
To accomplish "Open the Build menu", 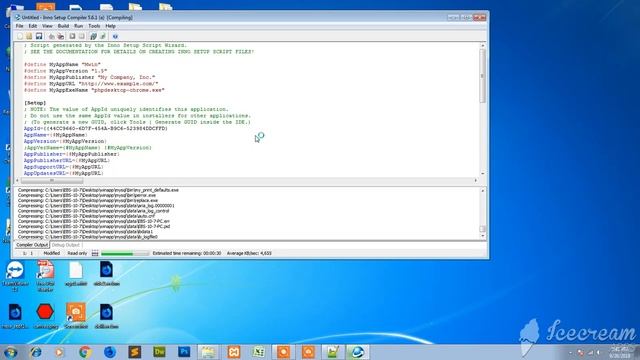I will pos(63,26).
